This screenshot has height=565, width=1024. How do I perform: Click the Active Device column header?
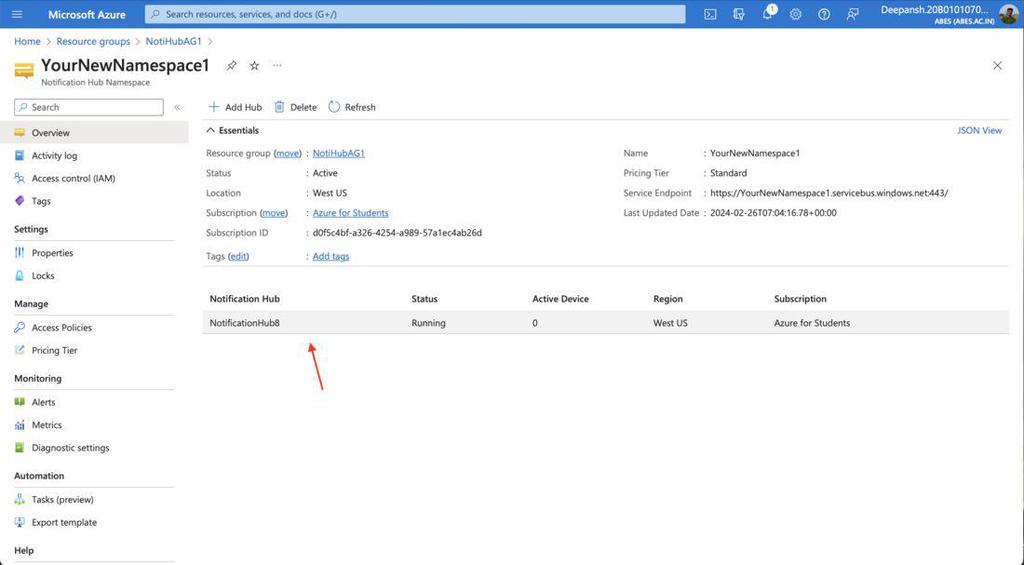(x=560, y=299)
